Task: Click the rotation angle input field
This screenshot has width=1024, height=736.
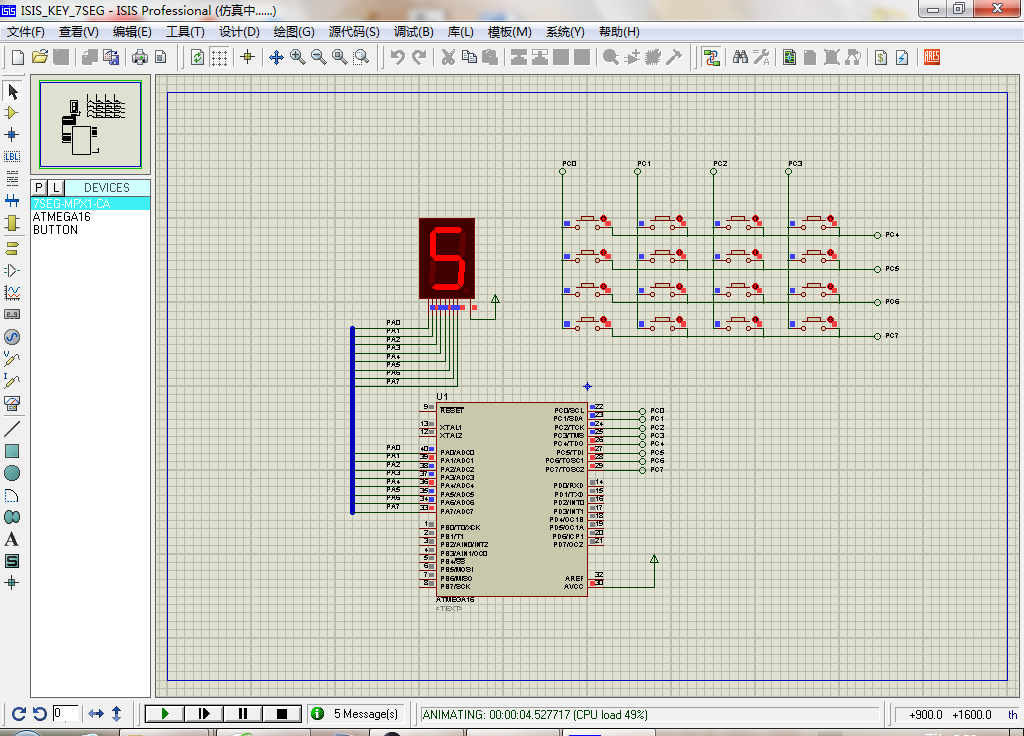Action: 65,713
